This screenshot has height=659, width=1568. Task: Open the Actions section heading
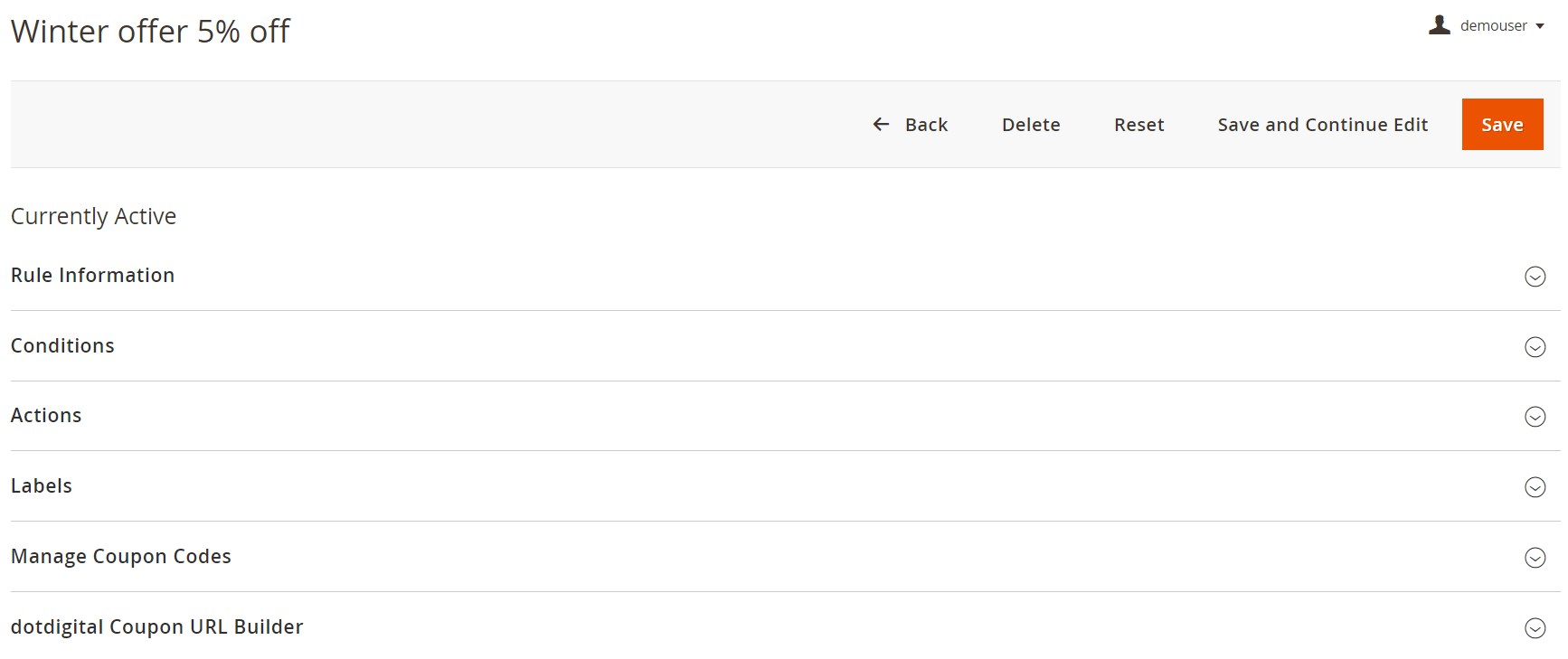[x=46, y=415]
